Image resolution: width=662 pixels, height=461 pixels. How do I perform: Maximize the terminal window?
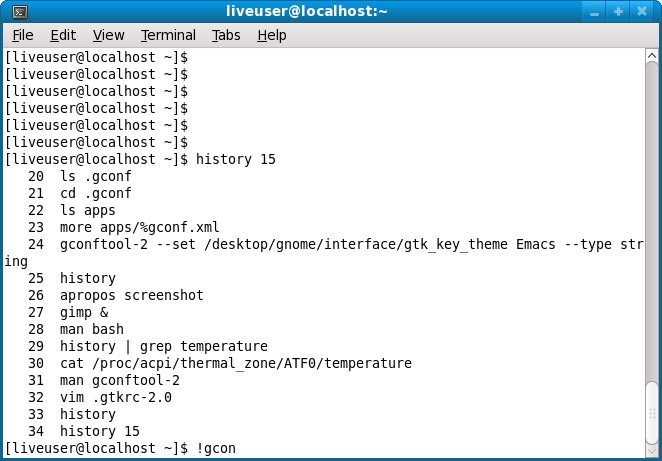click(619, 12)
